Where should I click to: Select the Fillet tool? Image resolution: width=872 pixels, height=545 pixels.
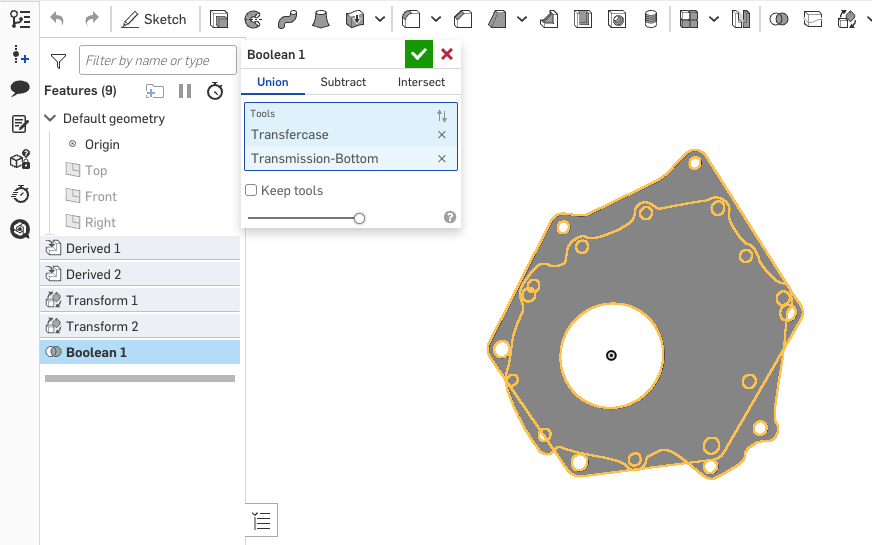[411, 19]
